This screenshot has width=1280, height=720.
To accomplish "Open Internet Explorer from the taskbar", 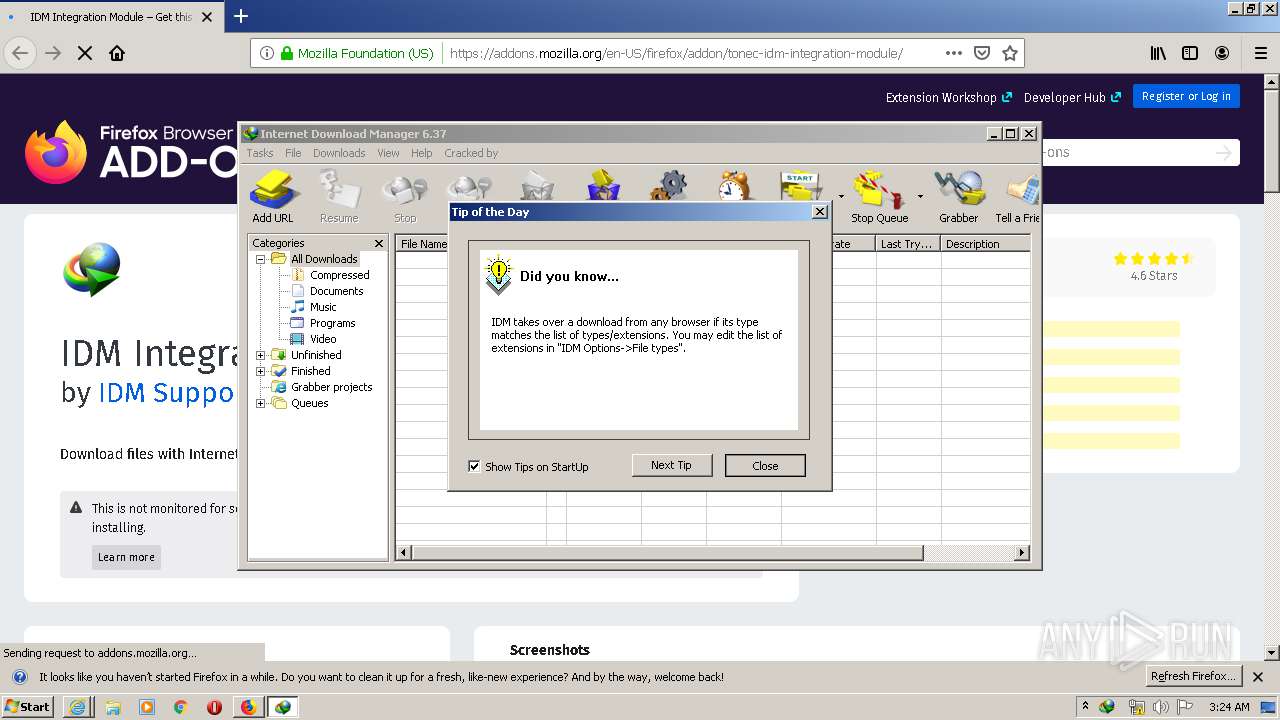I will [x=77, y=707].
